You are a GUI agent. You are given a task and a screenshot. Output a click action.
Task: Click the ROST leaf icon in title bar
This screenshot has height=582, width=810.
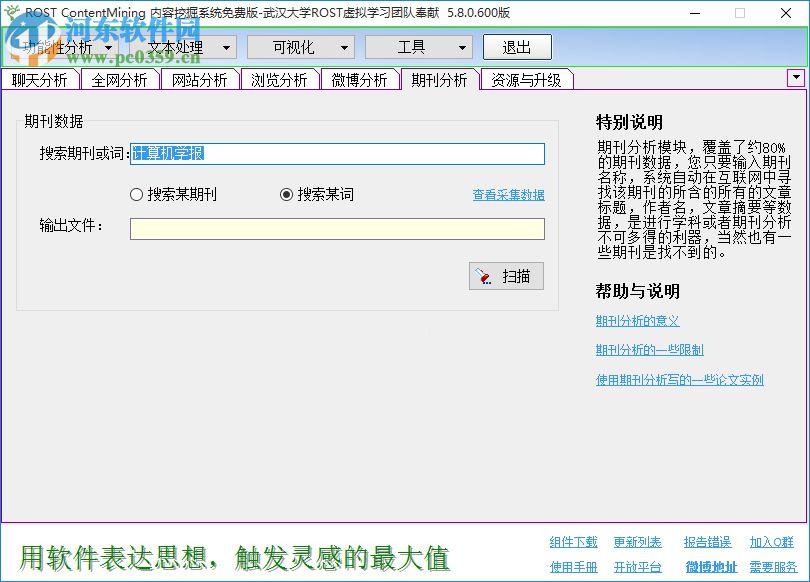pyautogui.click(x=14, y=13)
